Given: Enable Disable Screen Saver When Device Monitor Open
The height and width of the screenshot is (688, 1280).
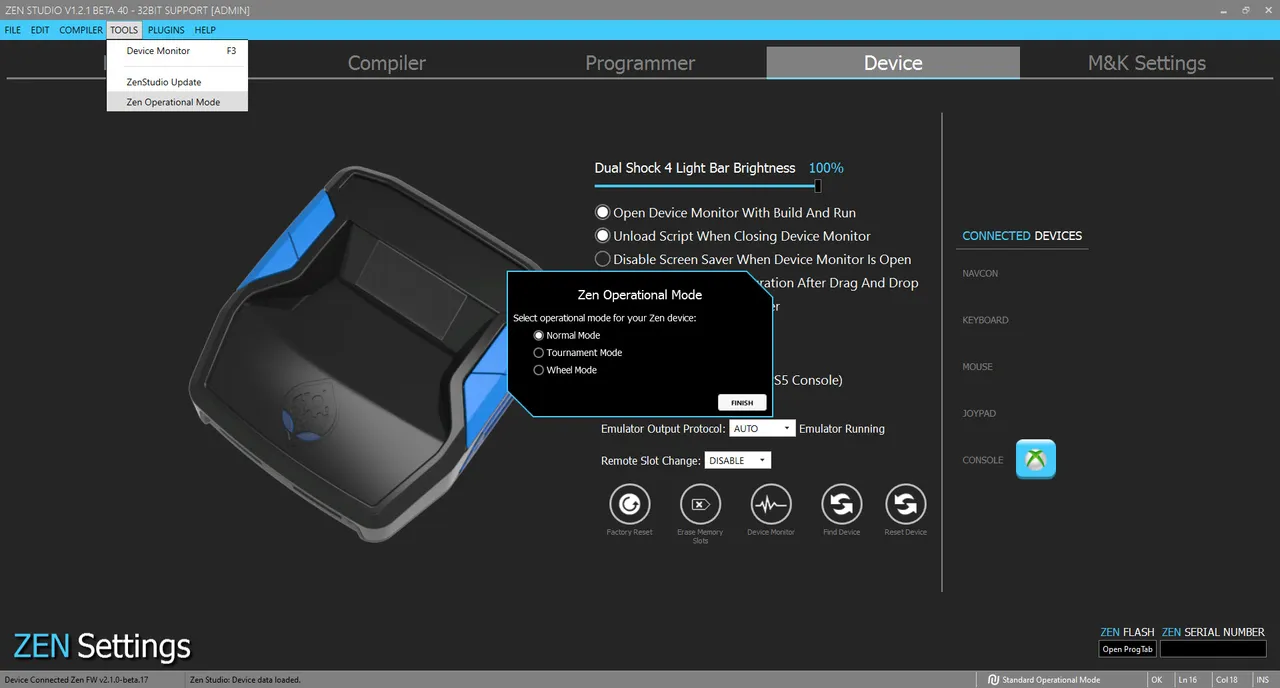Looking at the screenshot, I should click(x=602, y=259).
